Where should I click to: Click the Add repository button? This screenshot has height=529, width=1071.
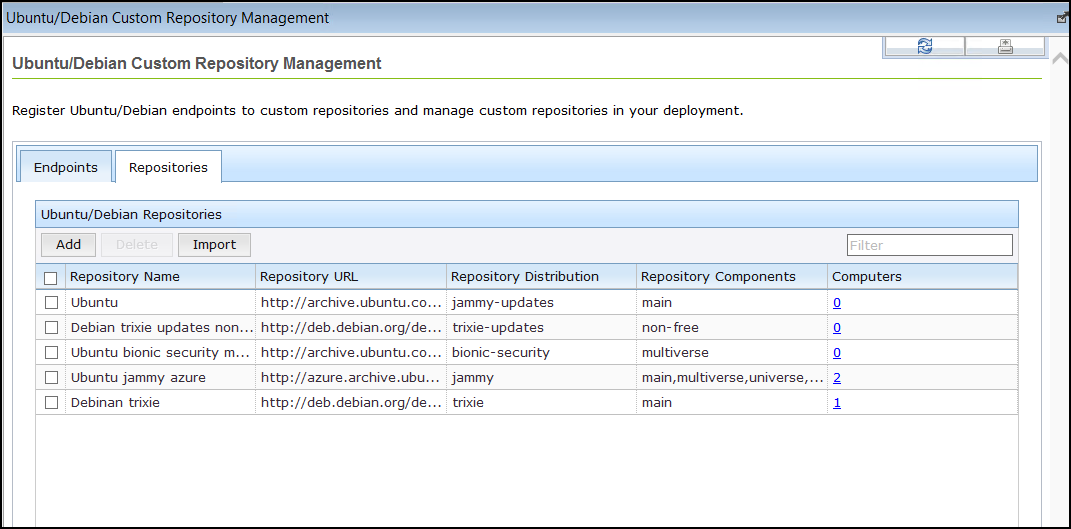pyautogui.click(x=68, y=245)
